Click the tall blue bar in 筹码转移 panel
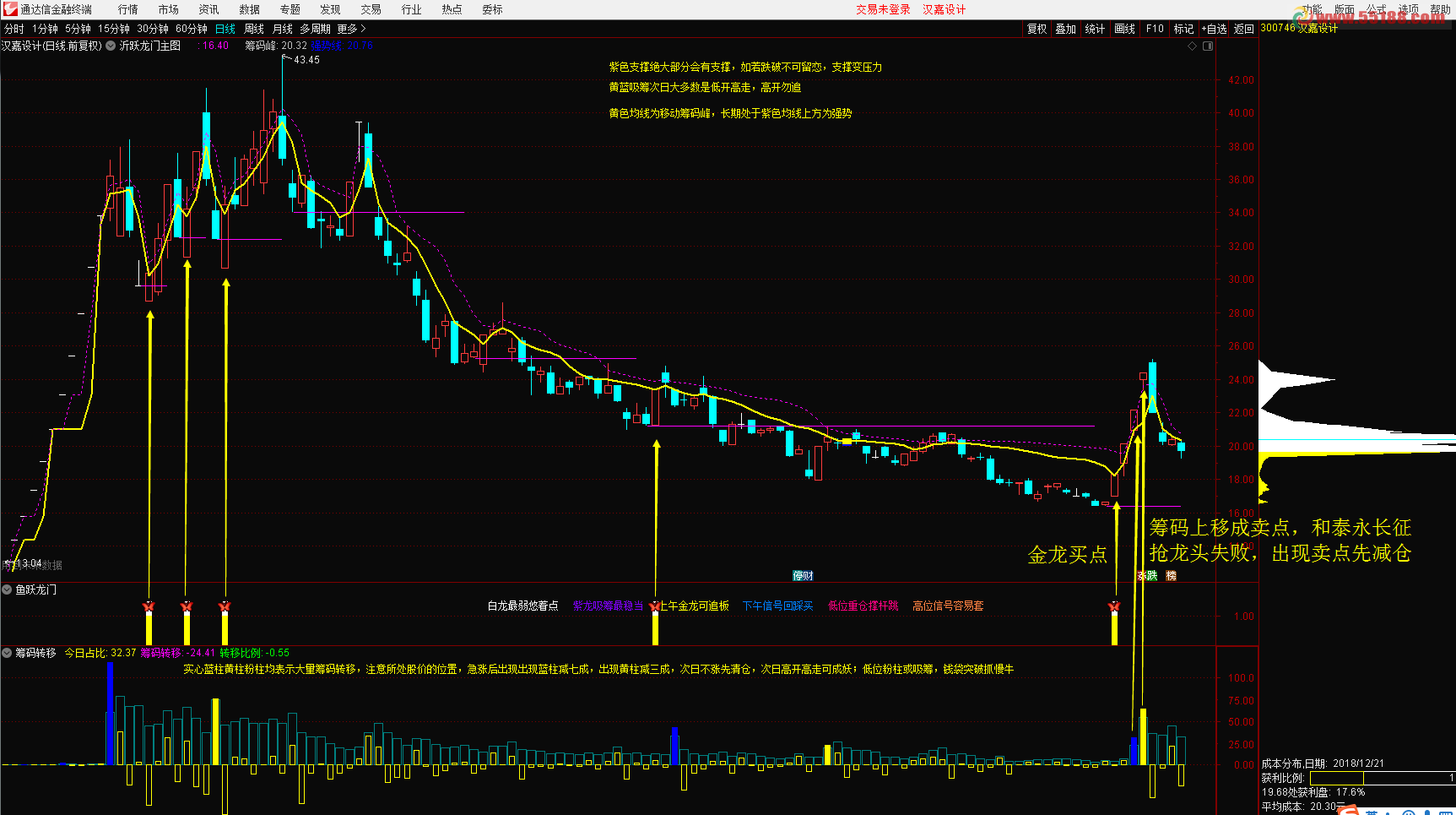Image resolution: width=1456 pixels, height=815 pixels. pyautogui.click(x=110, y=714)
